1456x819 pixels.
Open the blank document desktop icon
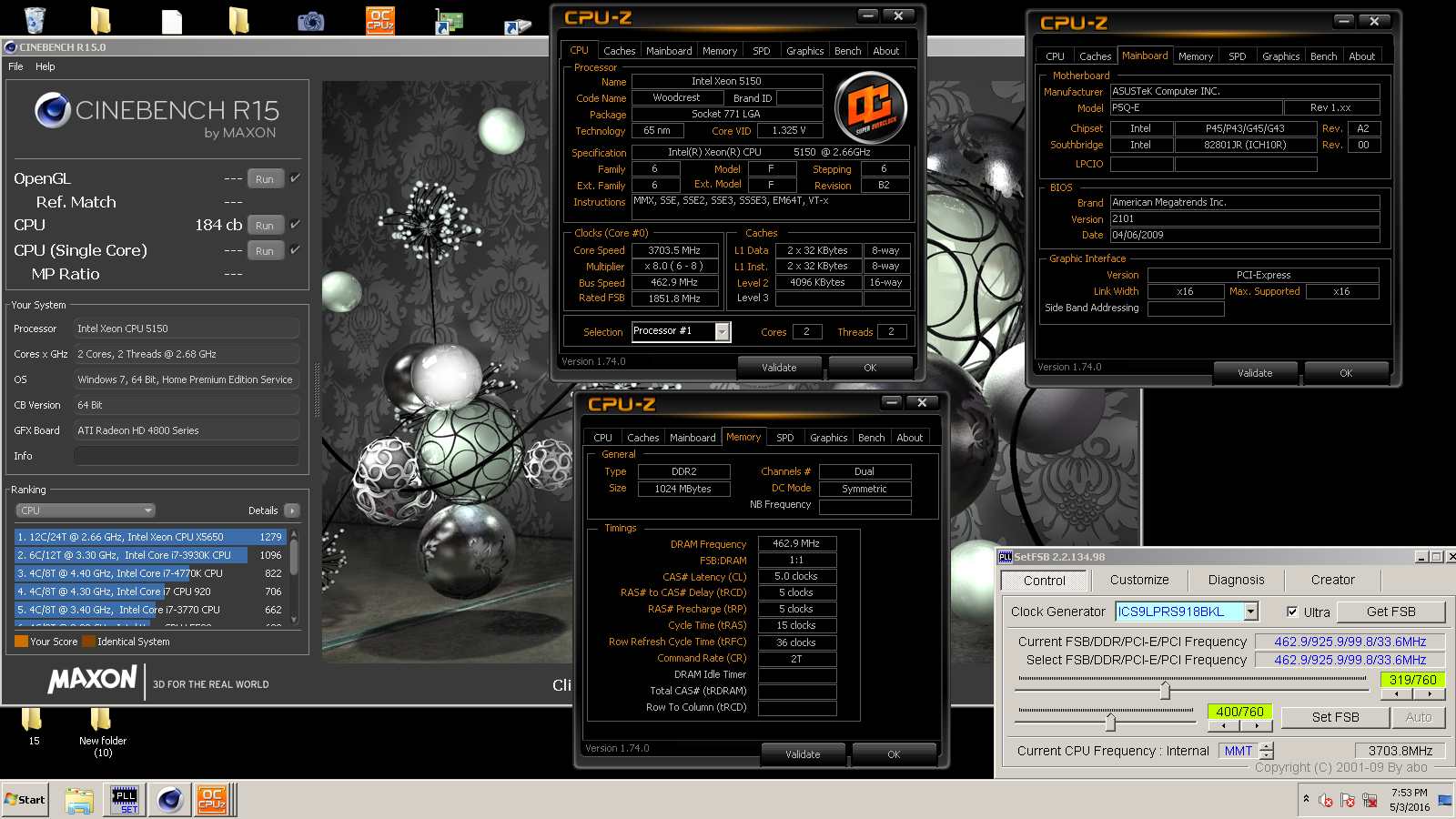click(172, 21)
